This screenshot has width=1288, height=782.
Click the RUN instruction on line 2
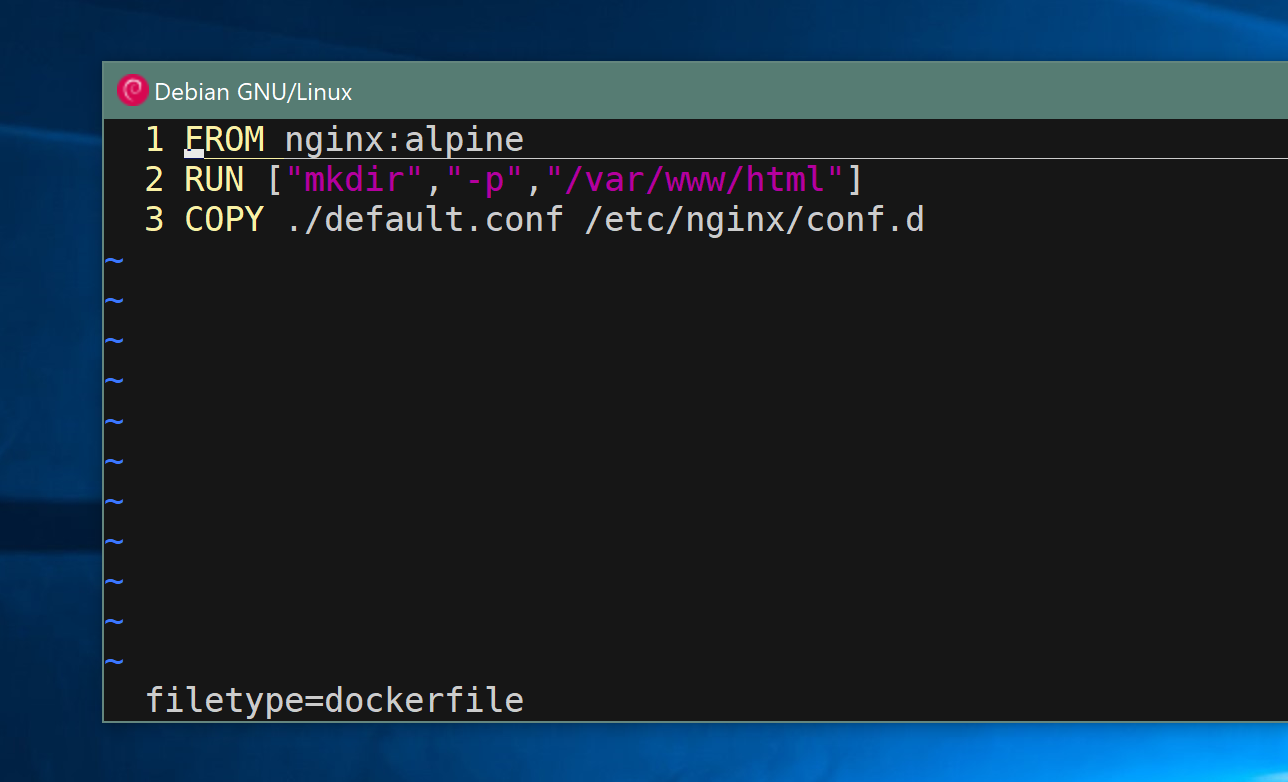click(x=212, y=179)
